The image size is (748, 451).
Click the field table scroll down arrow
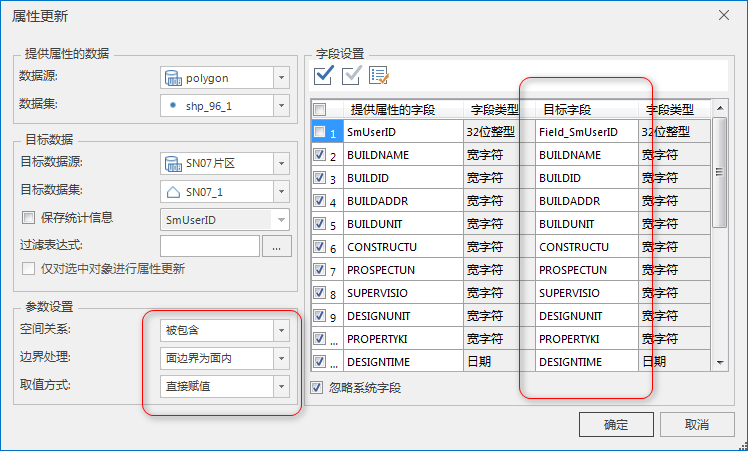tap(720, 363)
